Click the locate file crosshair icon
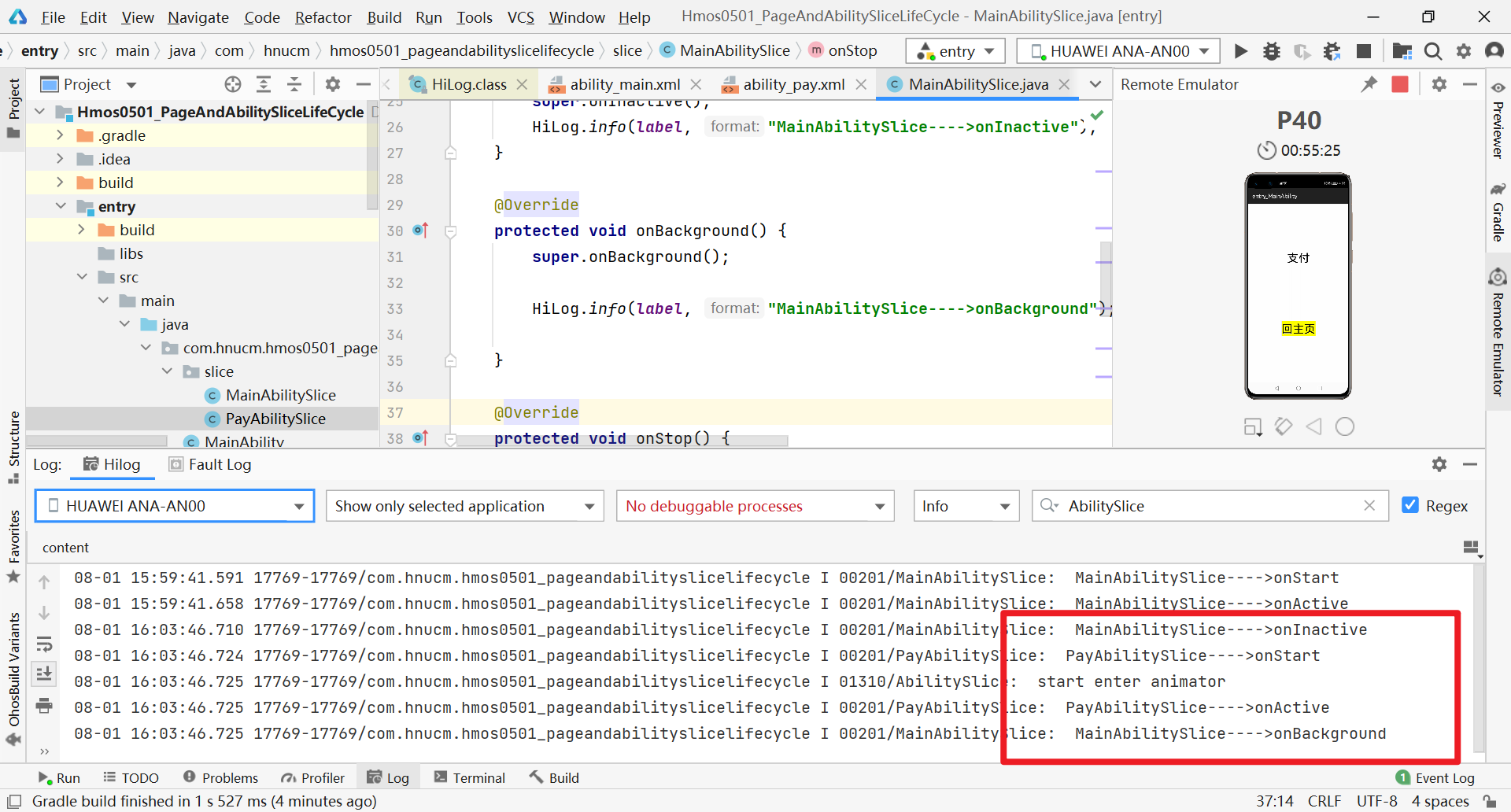 coord(233,84)
